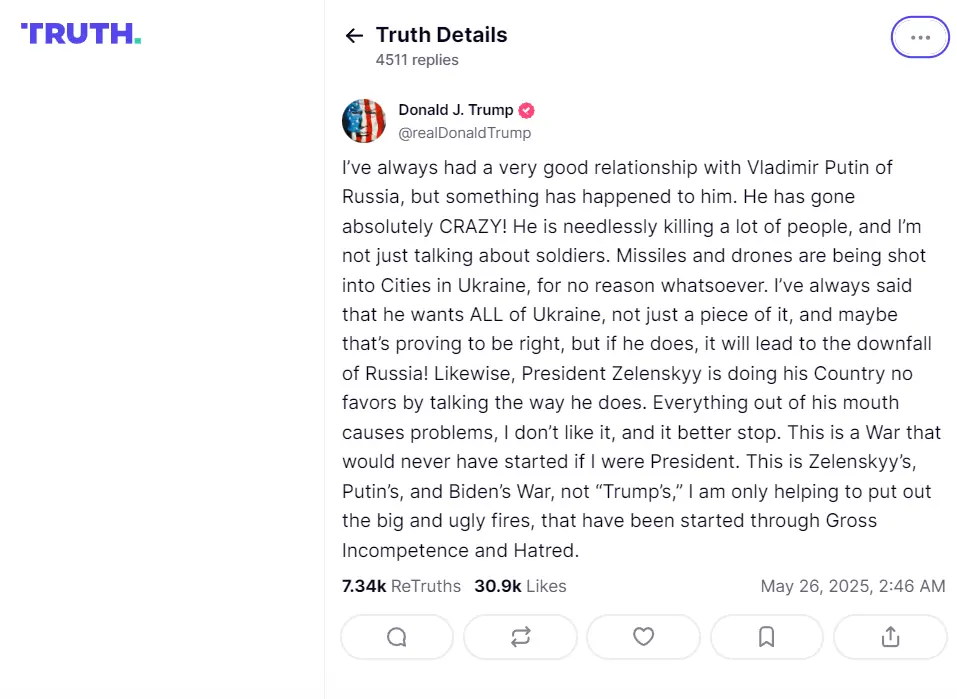Click the closing line 'Incompetence and Hatred.'
This screenshot has width=957, height=699.
click(x=461, y=550)
